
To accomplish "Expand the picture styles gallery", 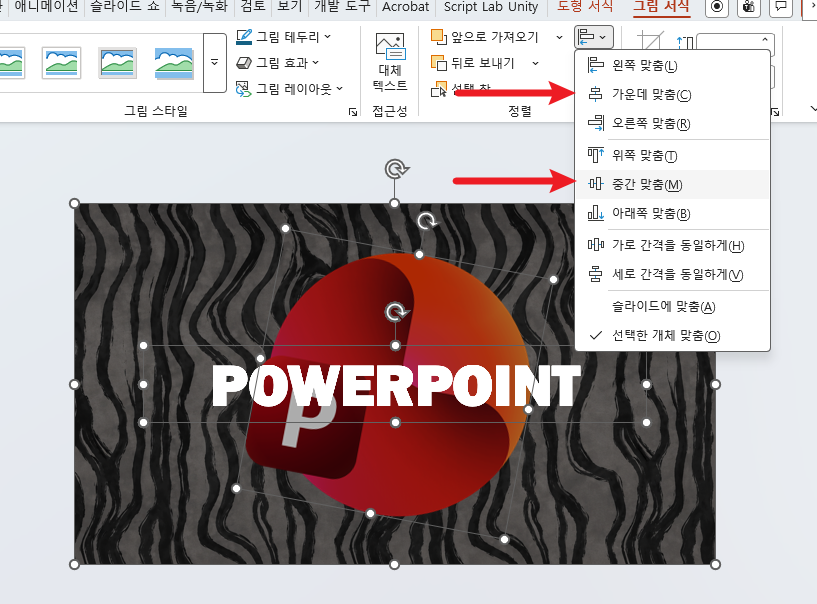I will pyautogui.click(x=215, y=63).
